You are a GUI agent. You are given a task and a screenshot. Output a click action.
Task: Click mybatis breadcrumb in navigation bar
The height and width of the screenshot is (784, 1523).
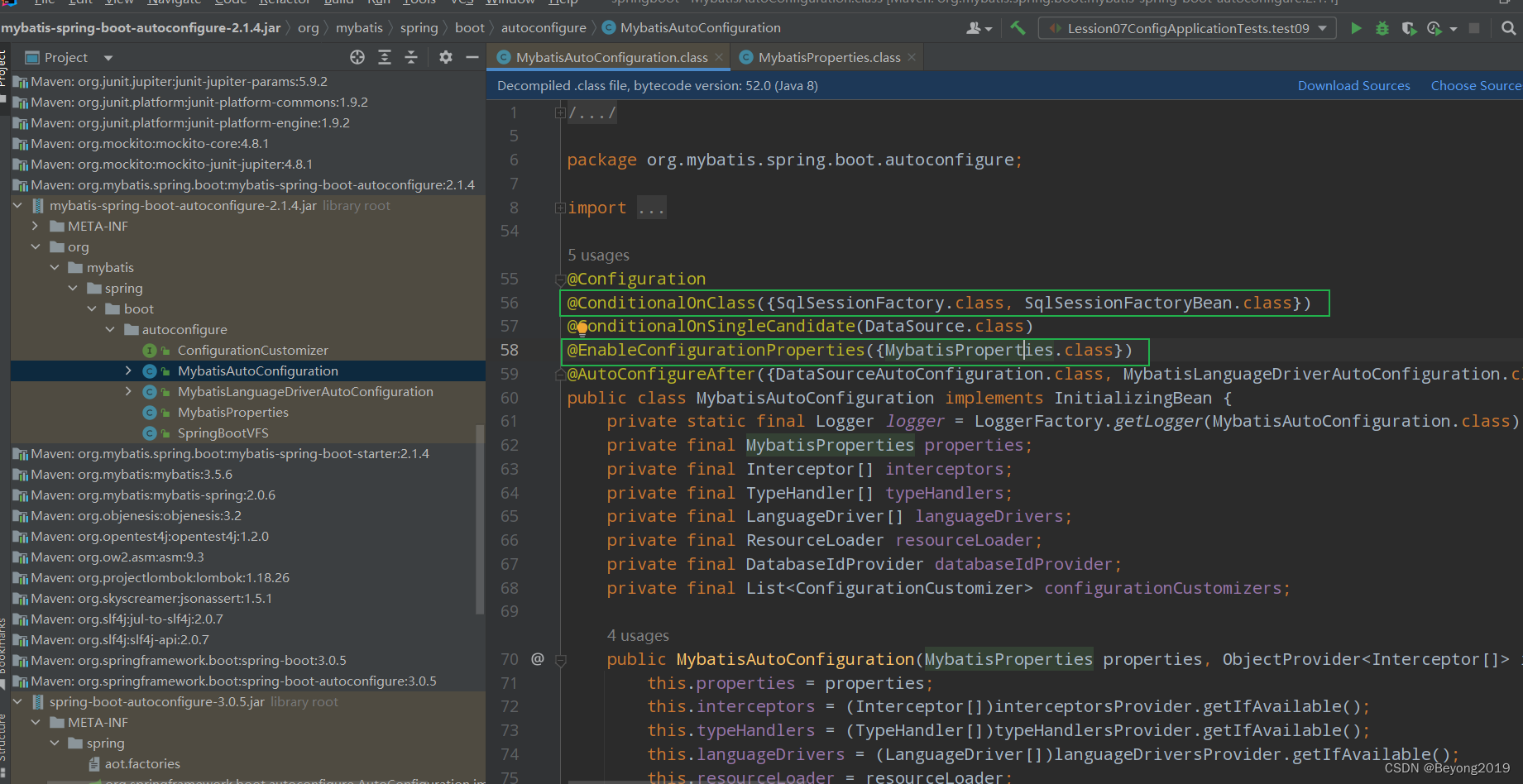point(359,28)
